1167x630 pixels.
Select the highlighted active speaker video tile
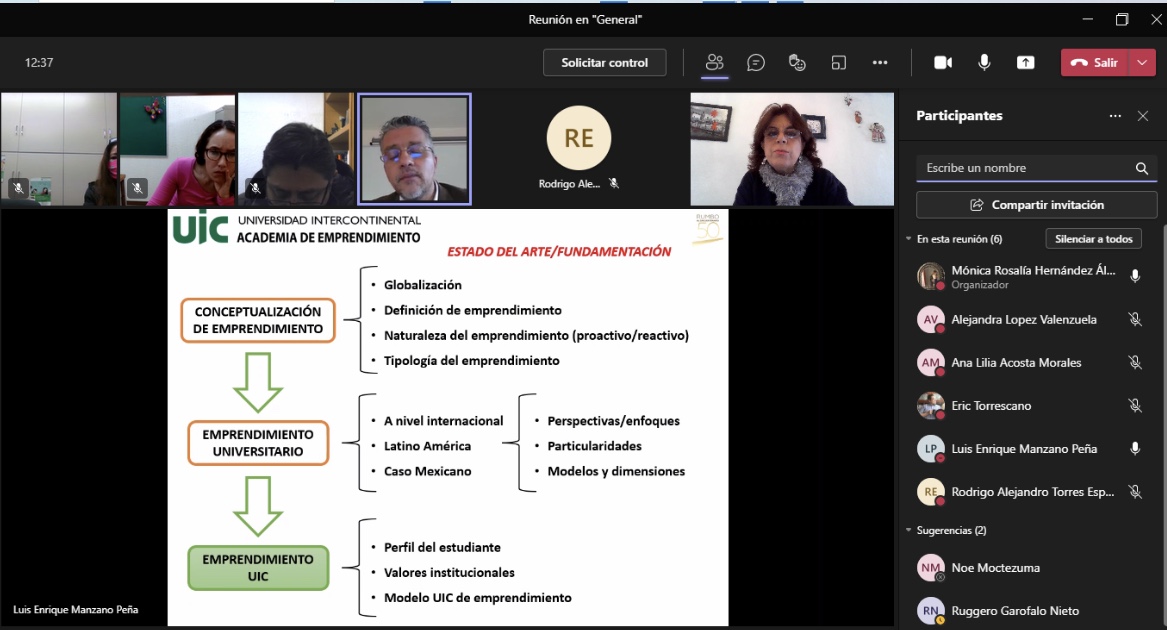(x=415, y=149)
